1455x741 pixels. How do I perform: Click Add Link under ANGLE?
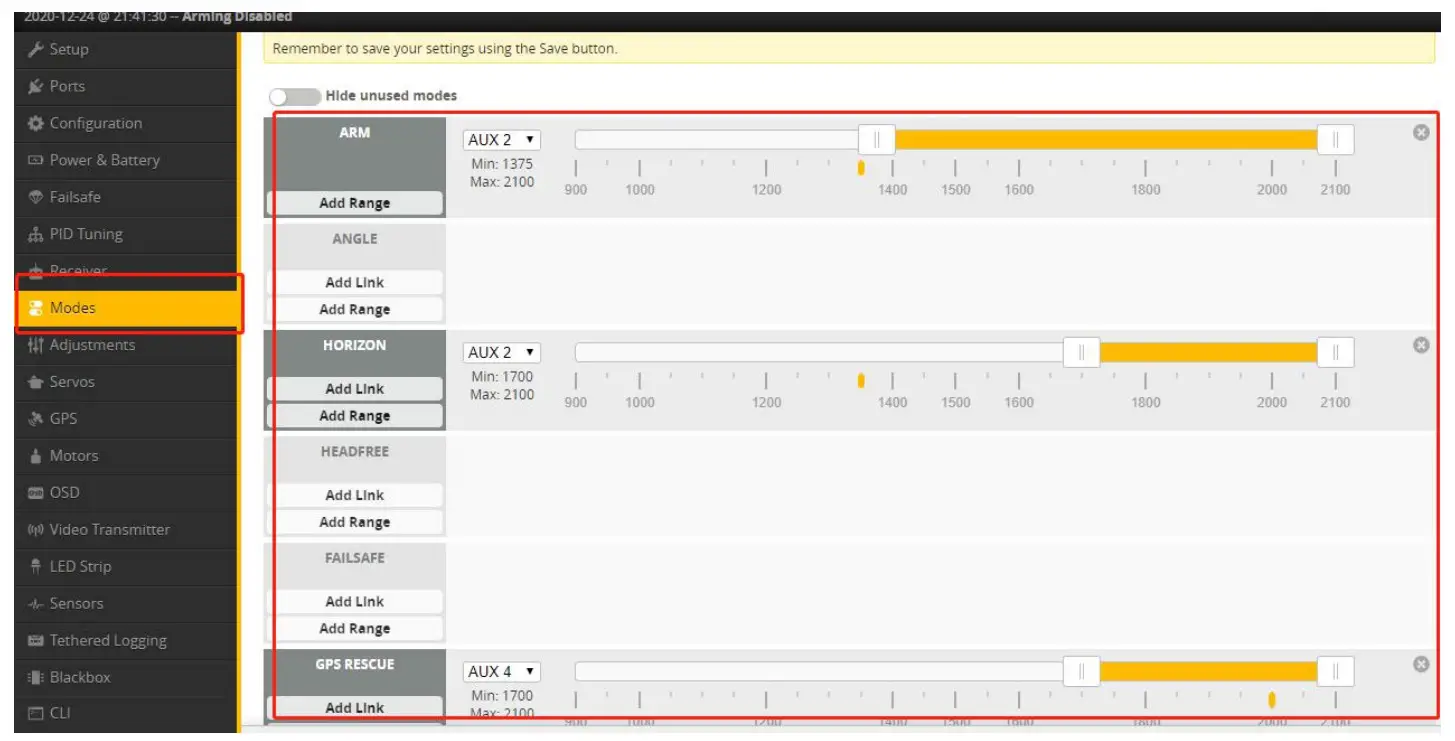point(355,283)
